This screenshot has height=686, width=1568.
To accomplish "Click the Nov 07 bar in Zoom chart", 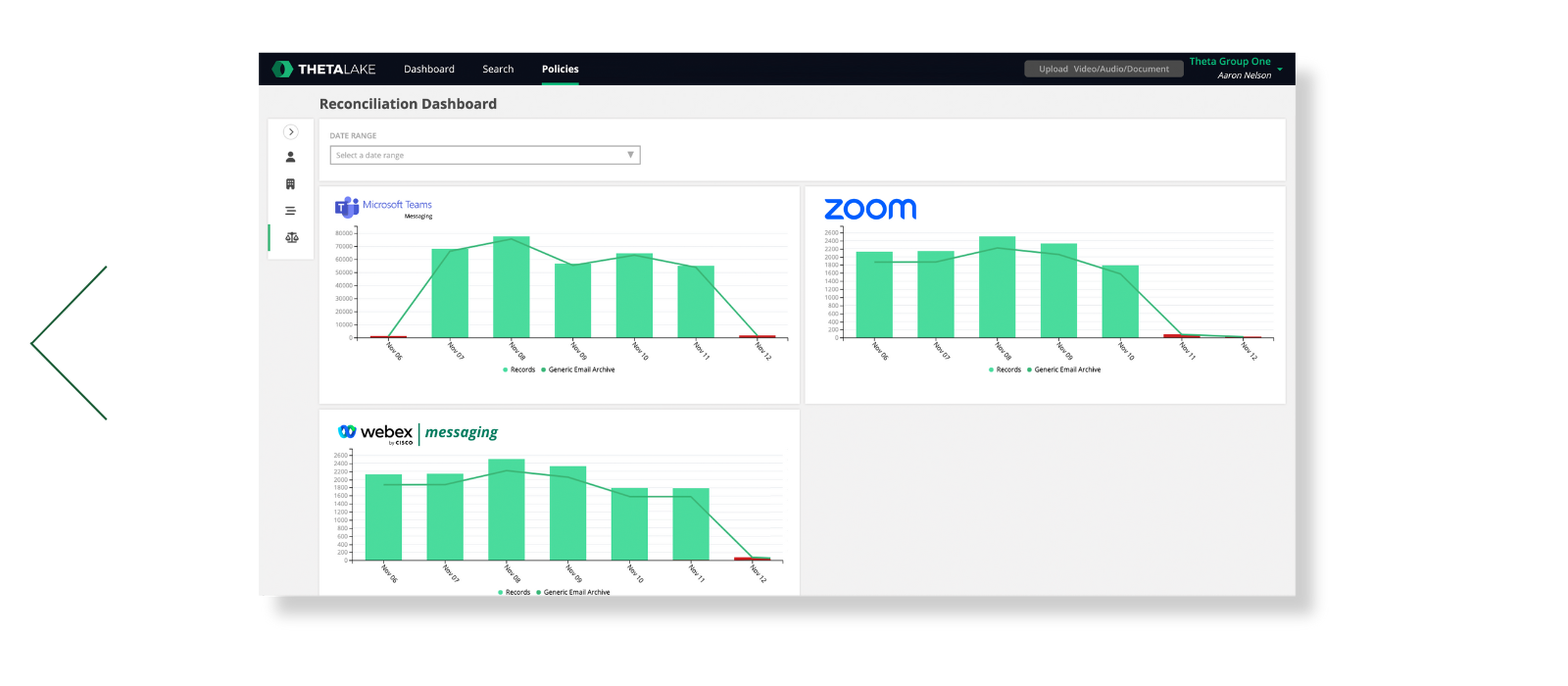I will 936,295.
